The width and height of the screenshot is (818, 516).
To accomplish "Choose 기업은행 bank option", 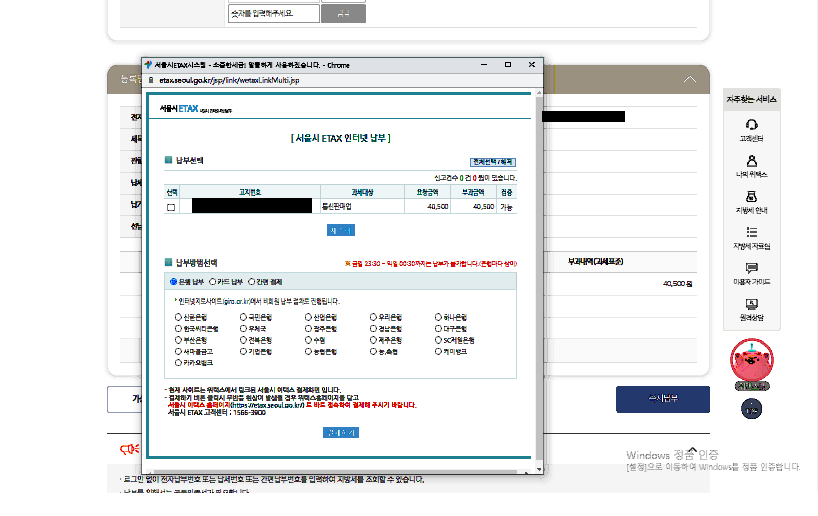I will click(x=243, y=352).
